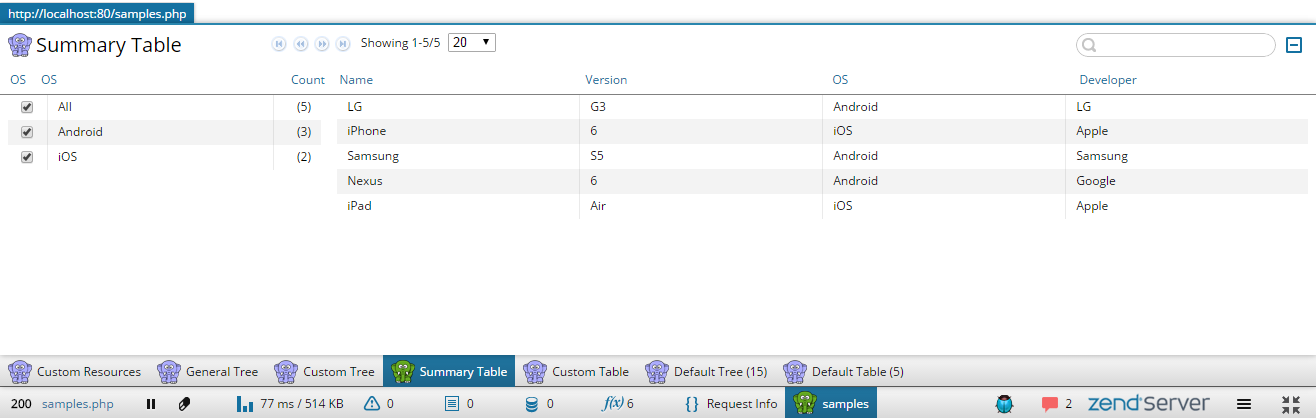Click the iOS summary row label

[x=68, y=157]
